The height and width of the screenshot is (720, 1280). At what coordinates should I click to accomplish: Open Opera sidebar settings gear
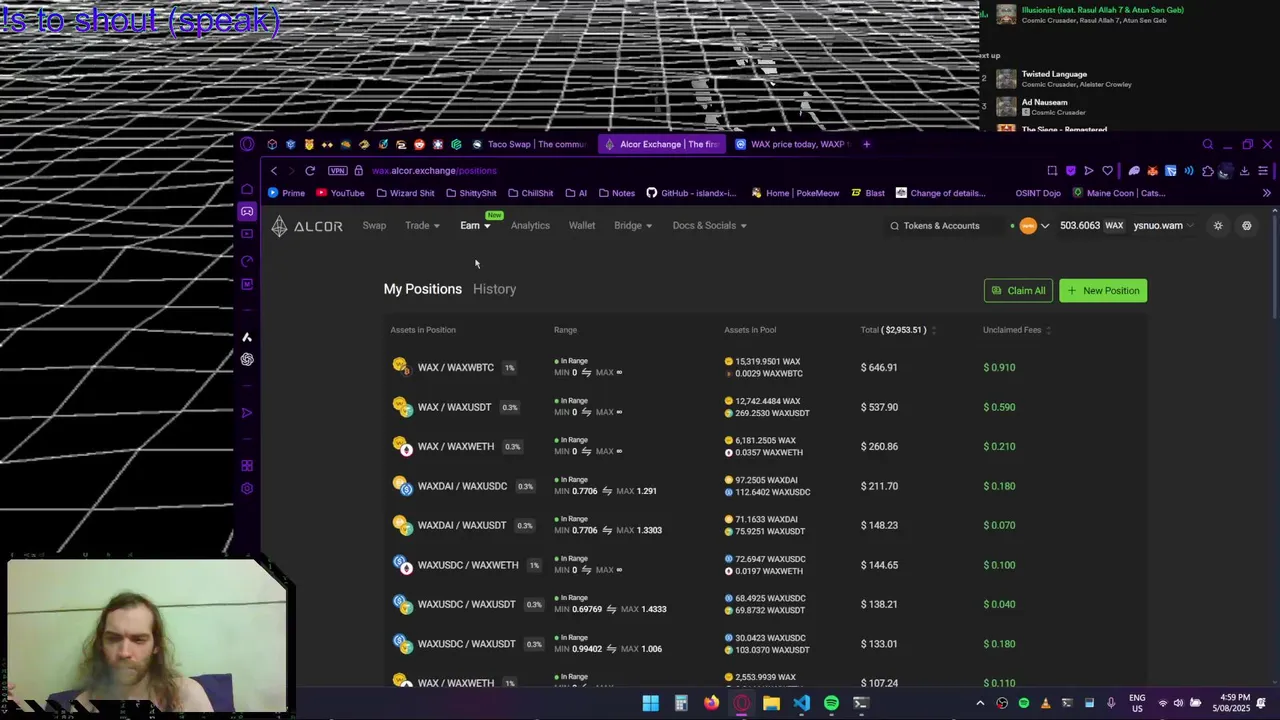click(x=247, y=488)
